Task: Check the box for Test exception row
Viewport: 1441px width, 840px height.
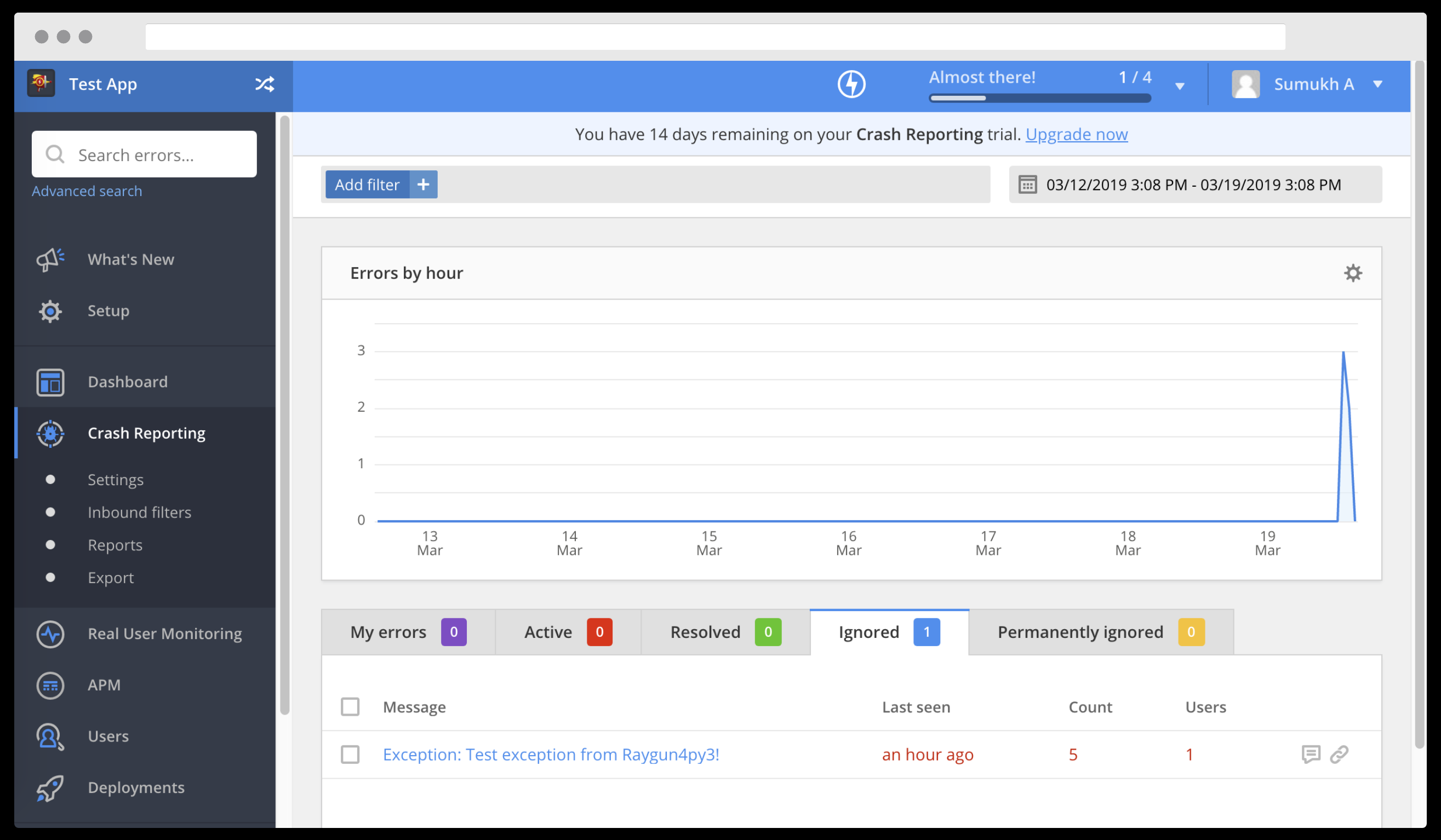Action: (x=350, y=754)
